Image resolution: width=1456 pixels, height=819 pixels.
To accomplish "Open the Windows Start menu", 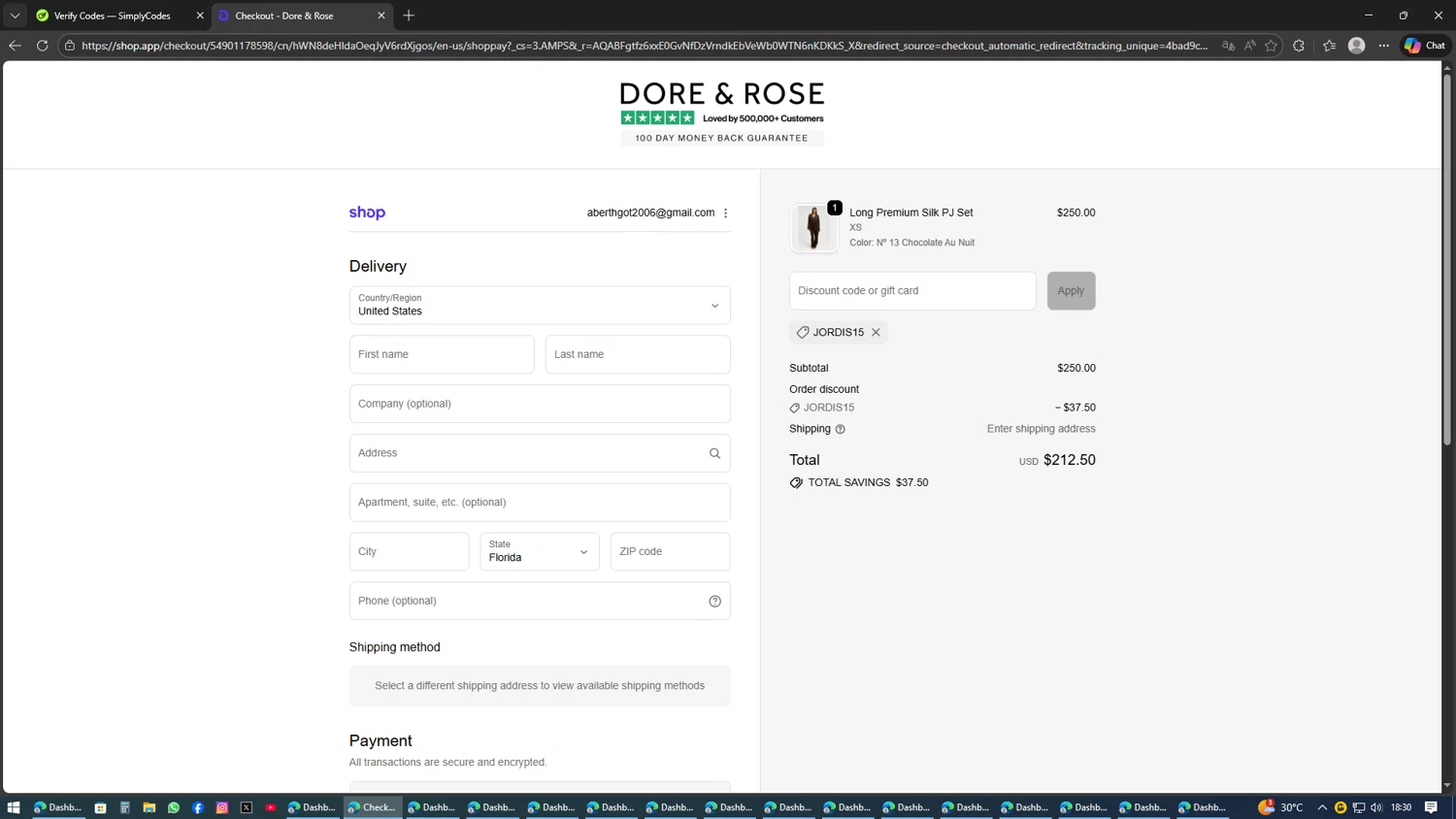I will point(14,807).
